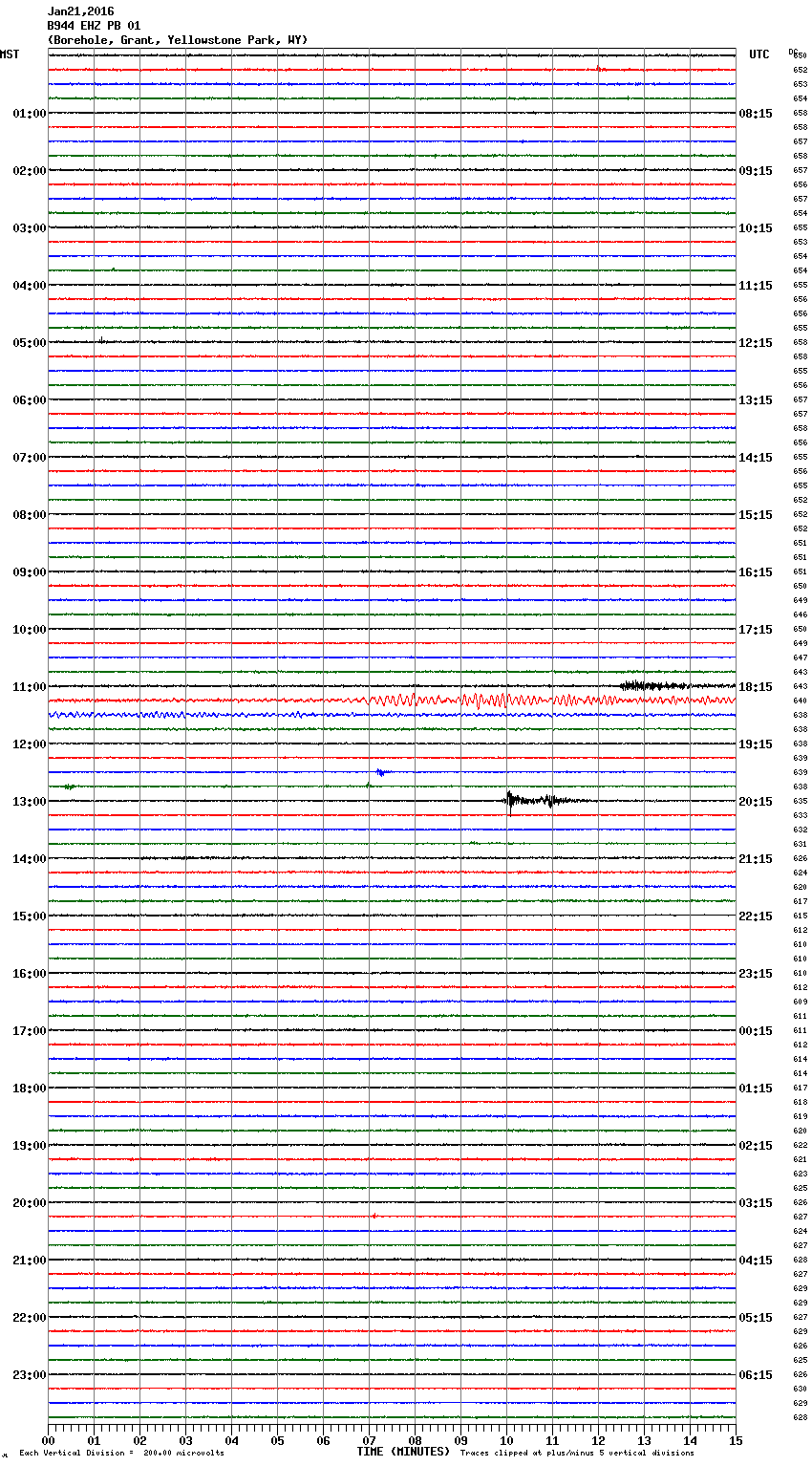Click the 18:15 UTC time label
Viewport: 812px width, 1466px height.
pyautogui.click(x=756, y=687)
